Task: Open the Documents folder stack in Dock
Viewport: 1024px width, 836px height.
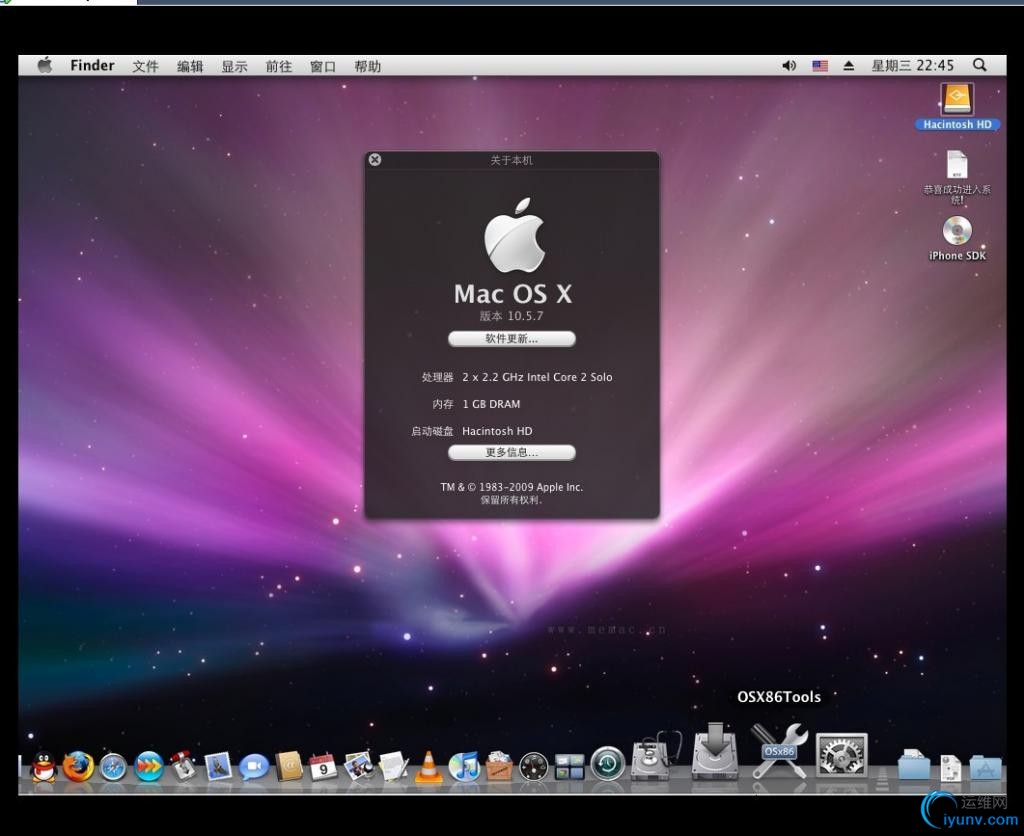Action: coord(914,765)
